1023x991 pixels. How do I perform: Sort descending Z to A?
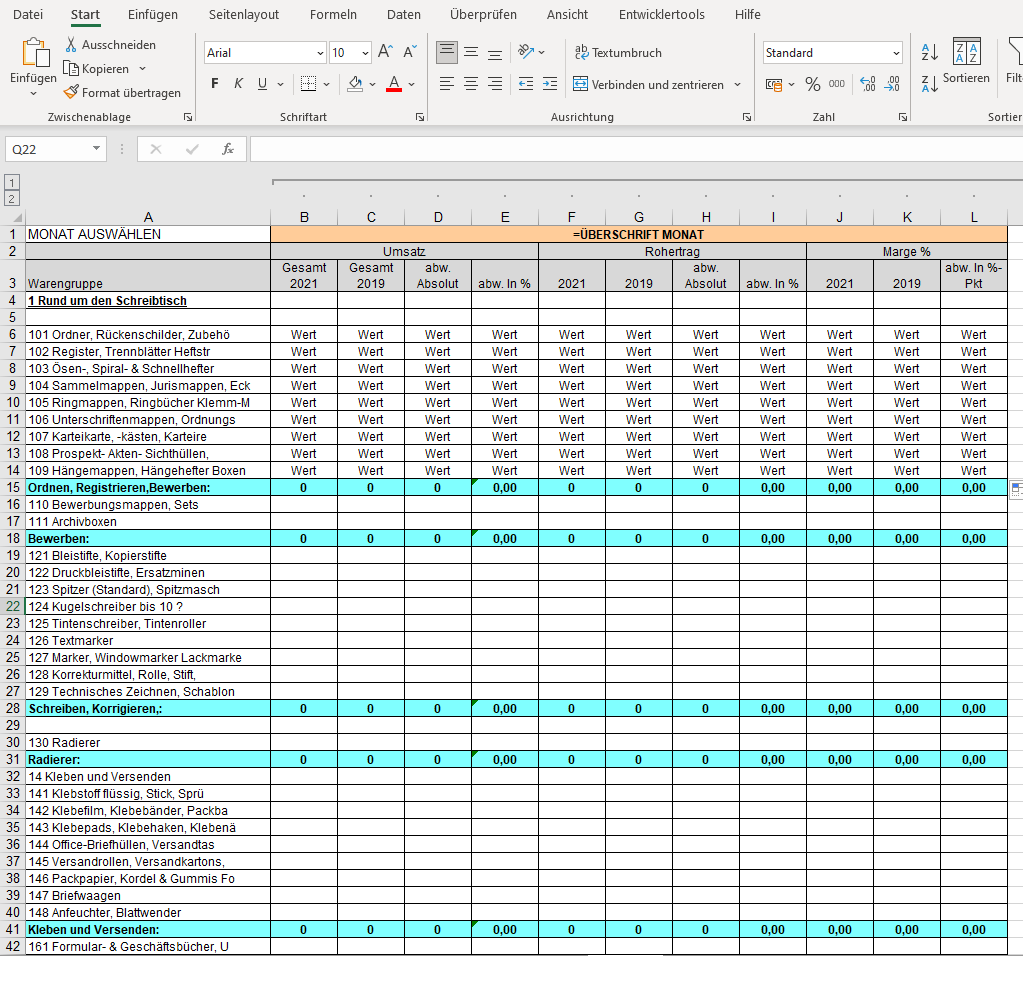(x=930, y=84)
